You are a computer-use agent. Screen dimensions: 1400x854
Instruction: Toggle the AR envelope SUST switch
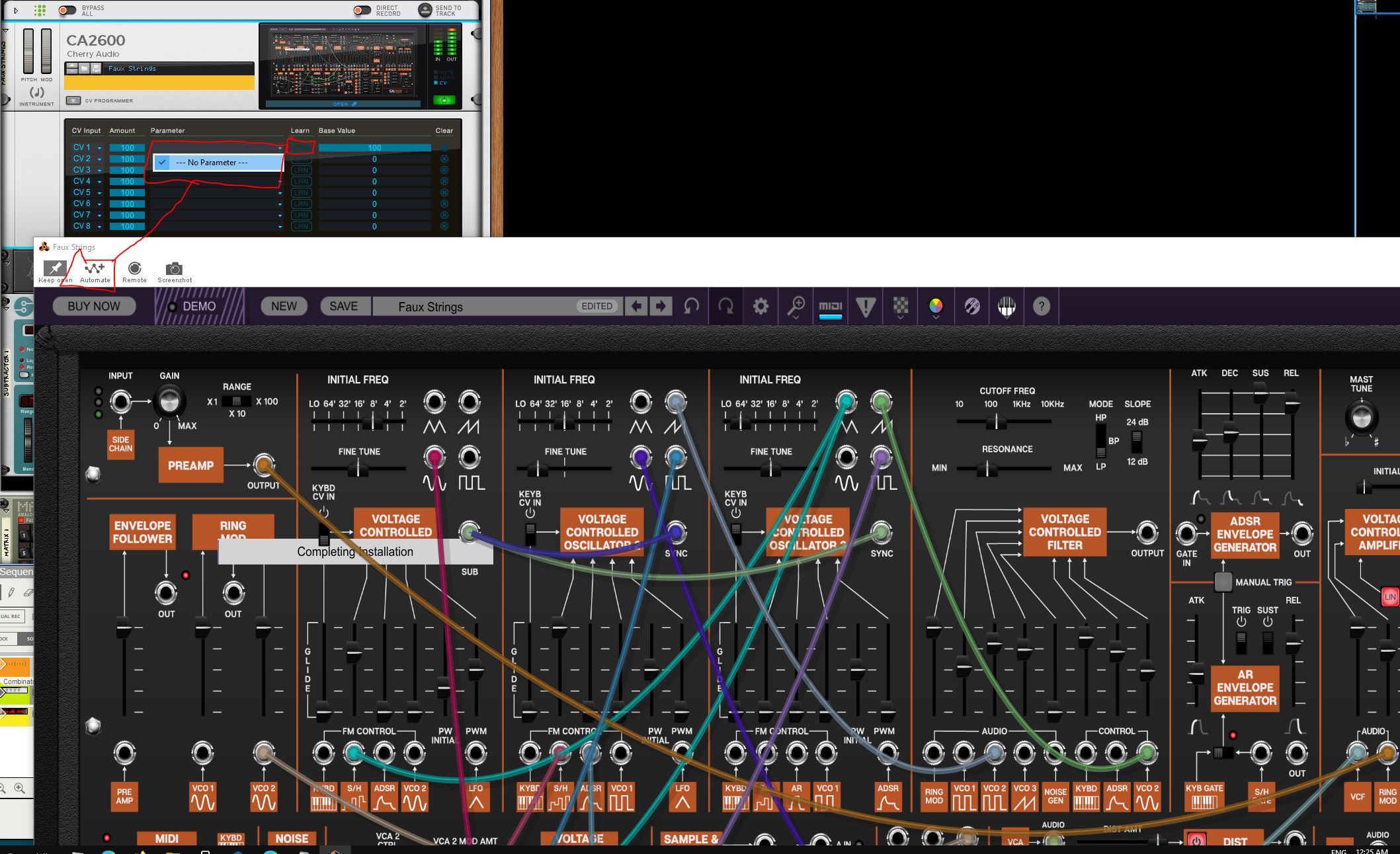coord(1268,642)
